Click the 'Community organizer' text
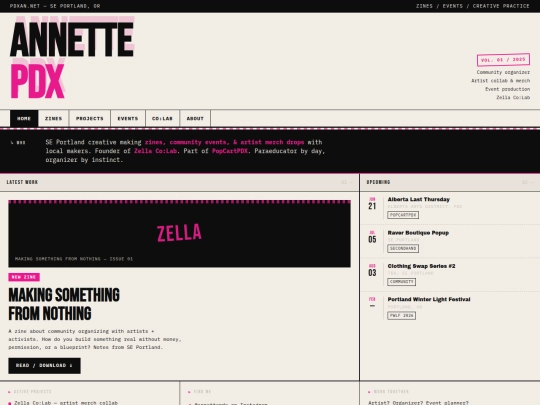540x405 pixels. (503, 72)
